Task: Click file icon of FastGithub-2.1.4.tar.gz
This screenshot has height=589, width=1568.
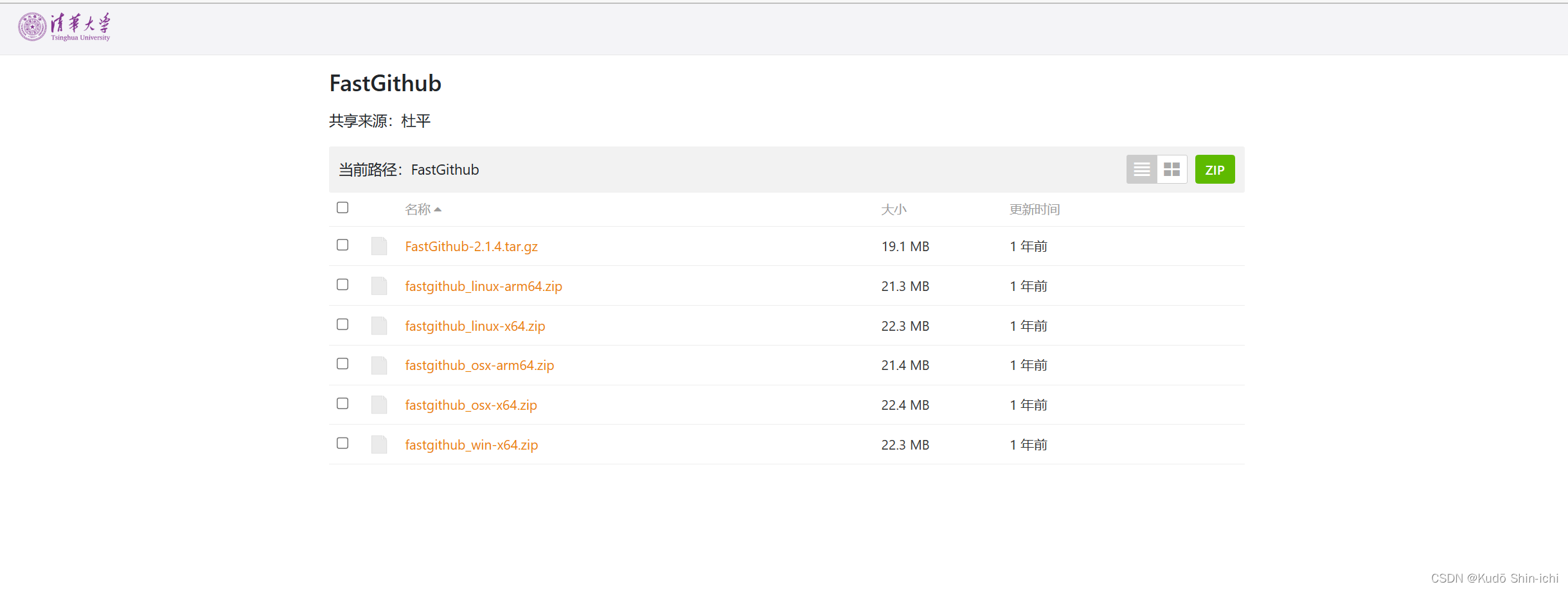Action: pyautogui.click(x=379, y=246)
